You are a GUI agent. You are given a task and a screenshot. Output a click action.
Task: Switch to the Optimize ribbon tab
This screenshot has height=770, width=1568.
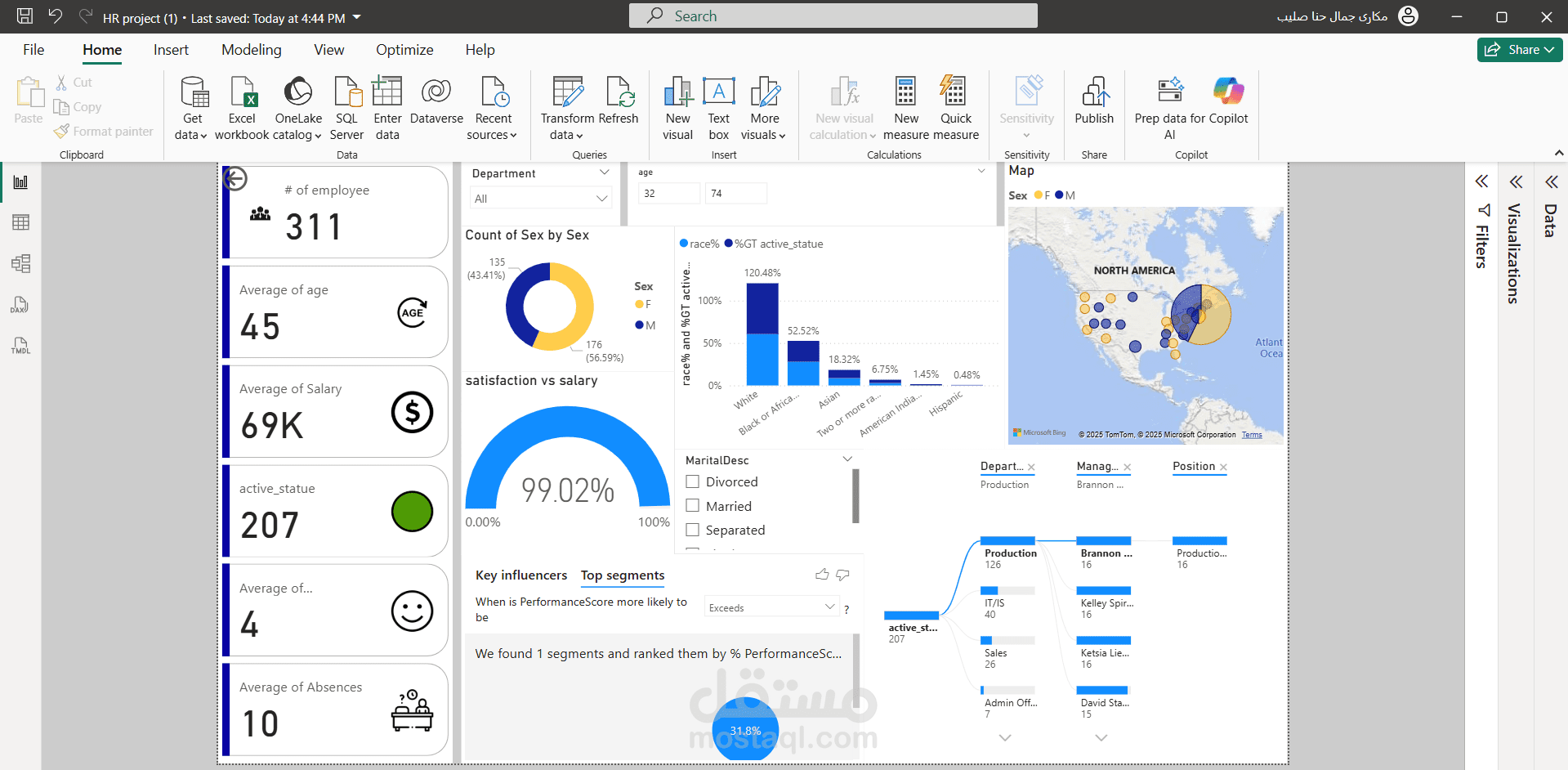click(404, 50)
